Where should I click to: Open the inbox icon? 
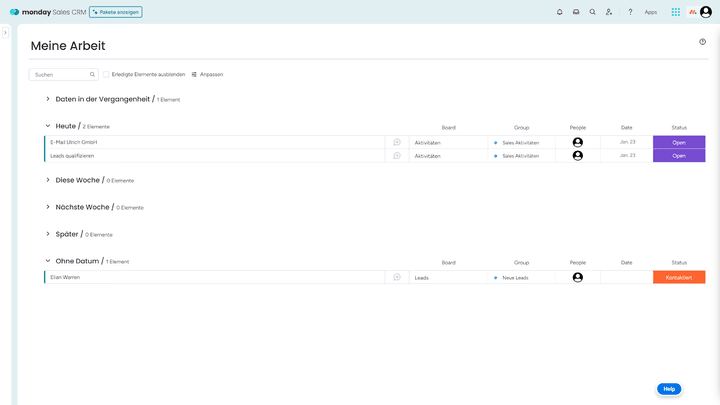pos(576,12)
